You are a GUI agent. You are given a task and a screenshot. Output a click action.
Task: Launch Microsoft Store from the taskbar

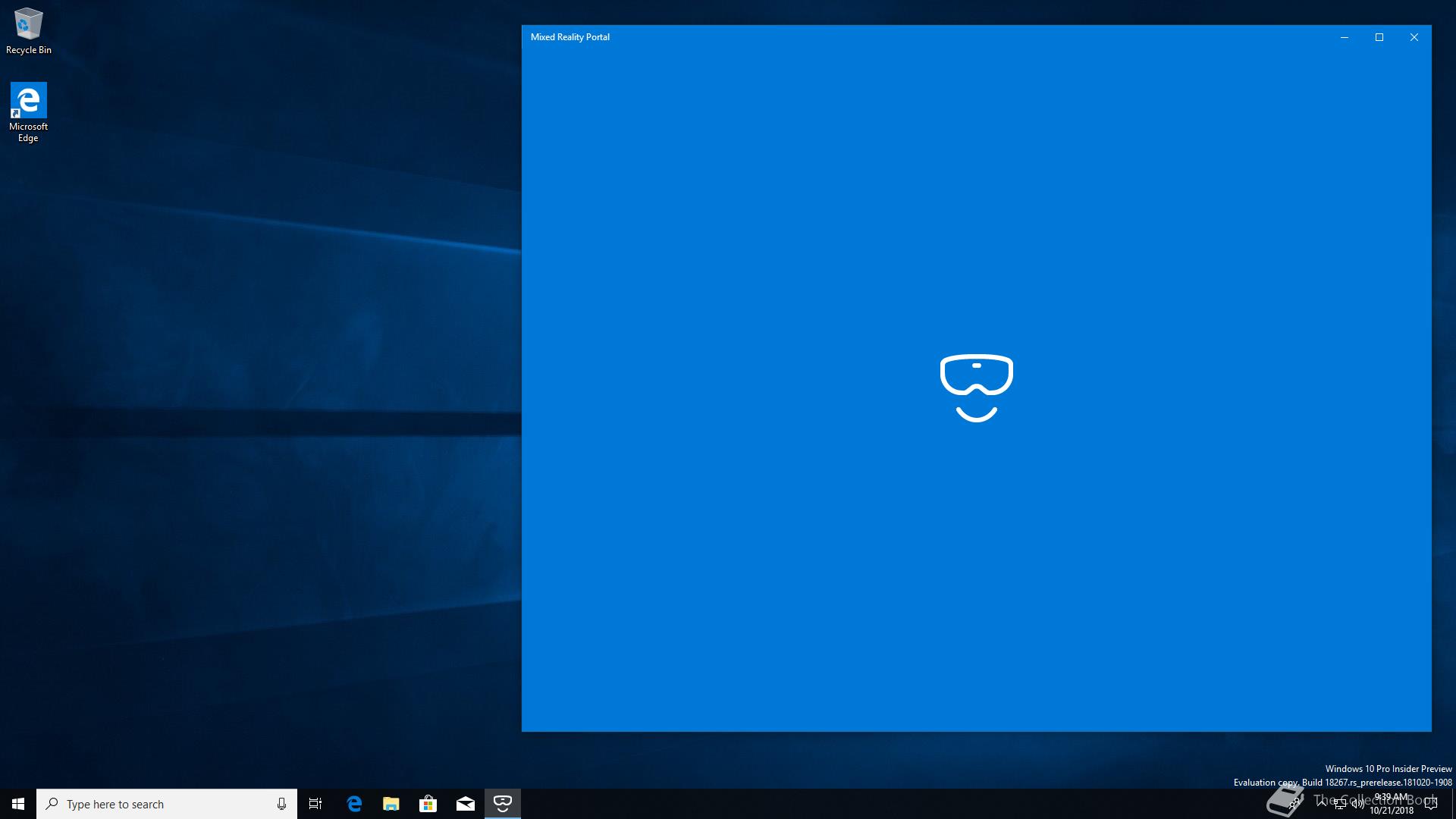[x=428, y=804]
